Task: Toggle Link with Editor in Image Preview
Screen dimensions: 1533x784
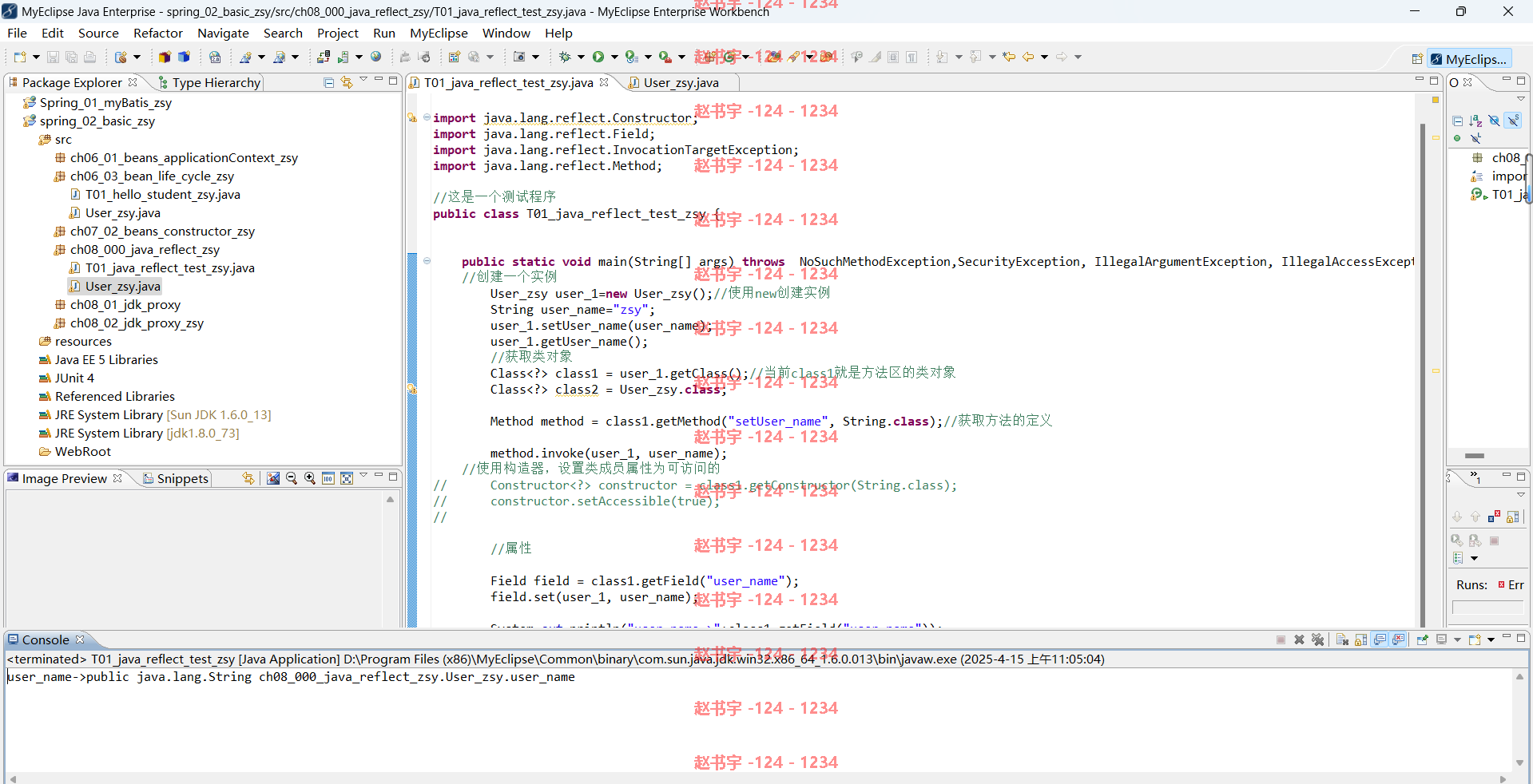Action: [x=248, y=478]
